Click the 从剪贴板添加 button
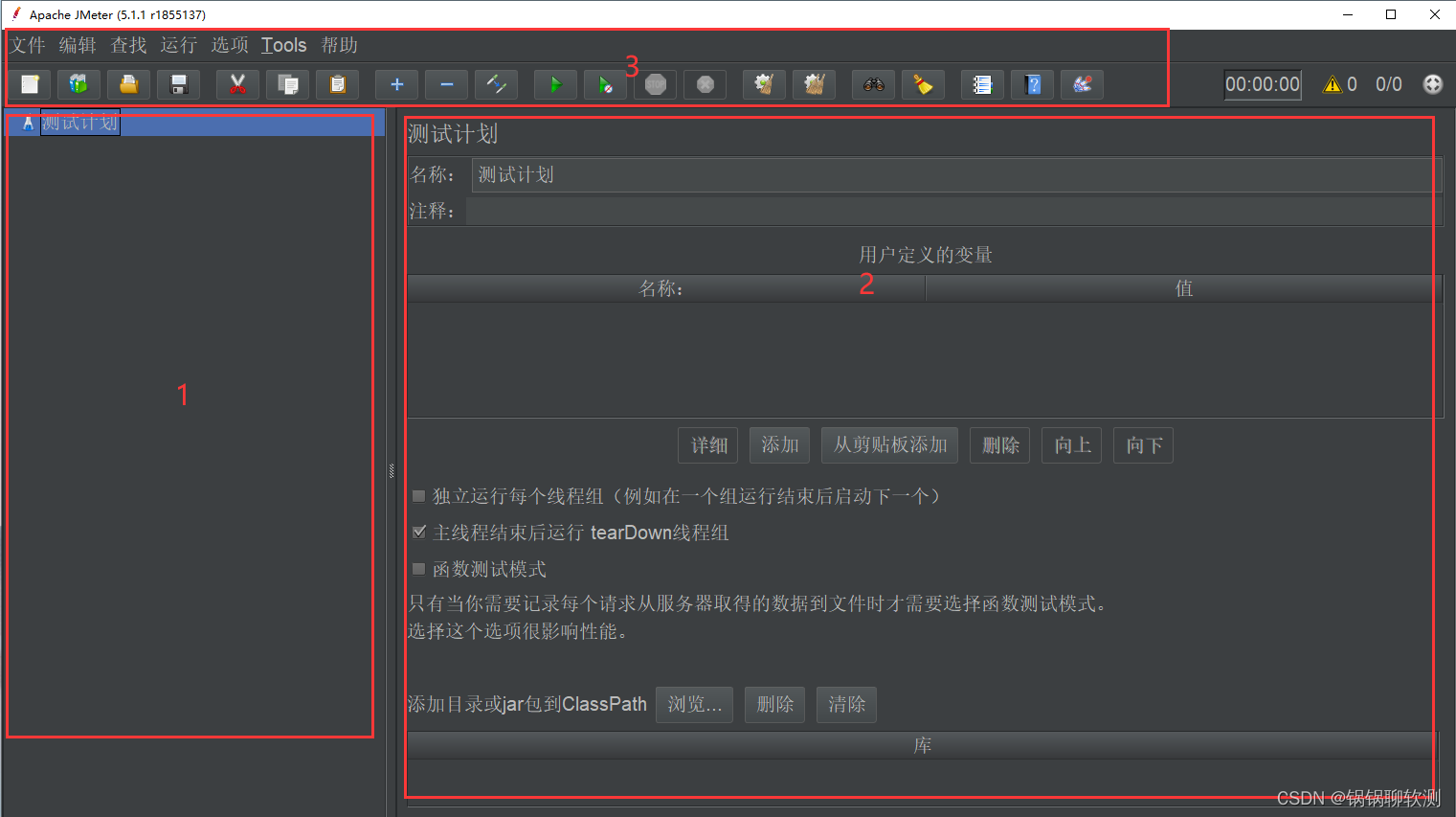 [889, 444]
